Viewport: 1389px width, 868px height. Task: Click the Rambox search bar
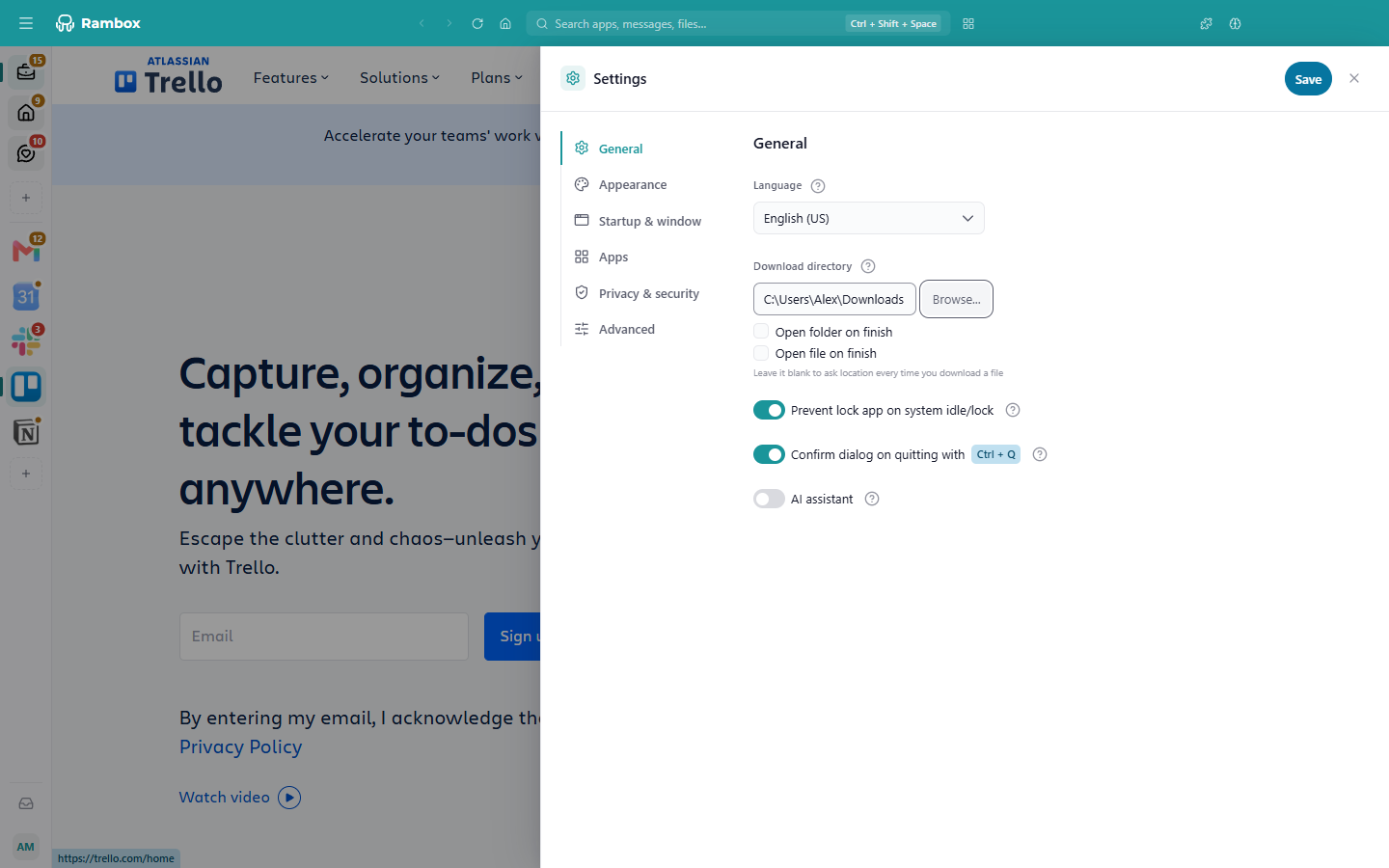(x=738, y=23)
